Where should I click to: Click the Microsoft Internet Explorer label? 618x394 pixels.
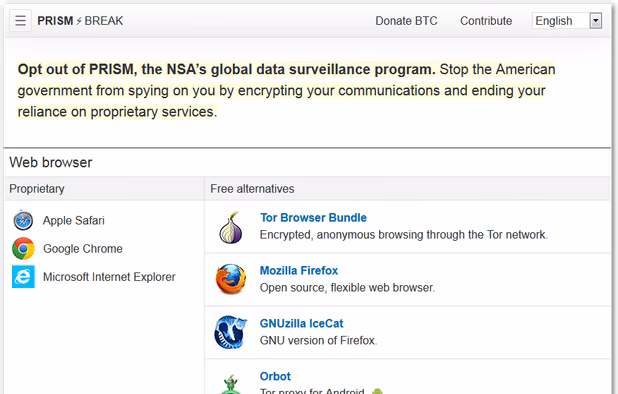[109, 277]
